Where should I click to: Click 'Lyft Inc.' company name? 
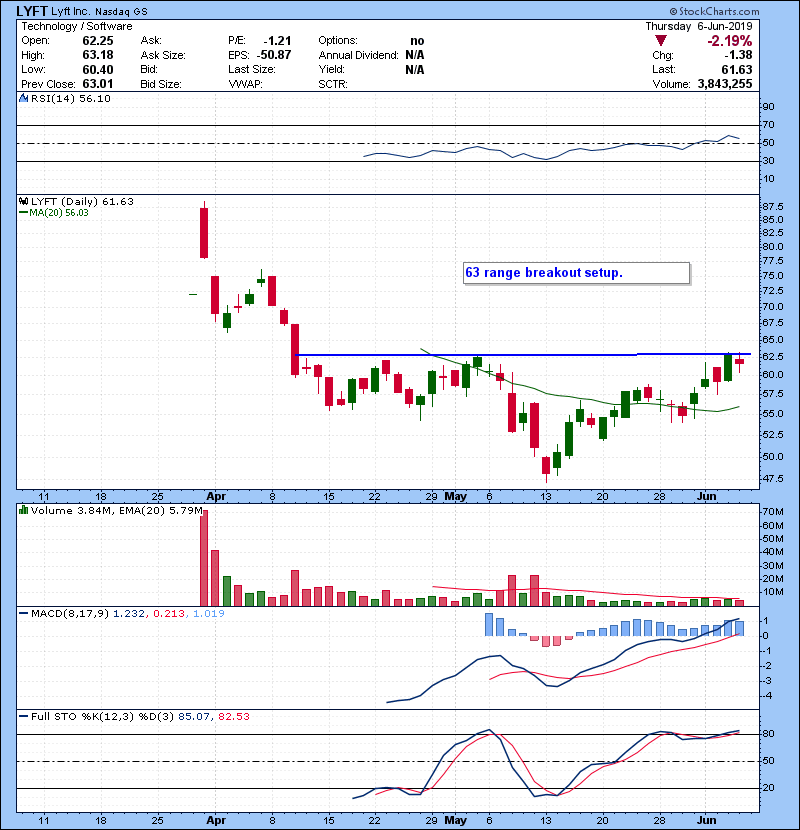[70, 11]
